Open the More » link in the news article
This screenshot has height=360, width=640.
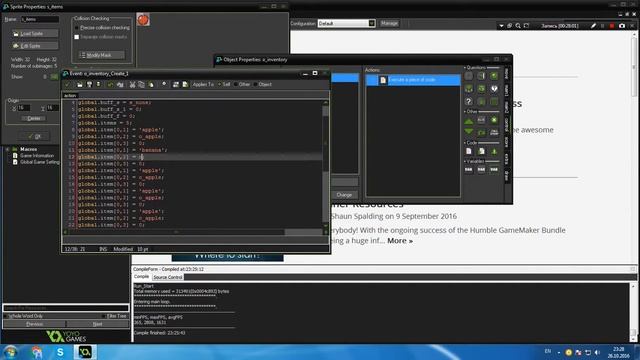click(400, 241)
